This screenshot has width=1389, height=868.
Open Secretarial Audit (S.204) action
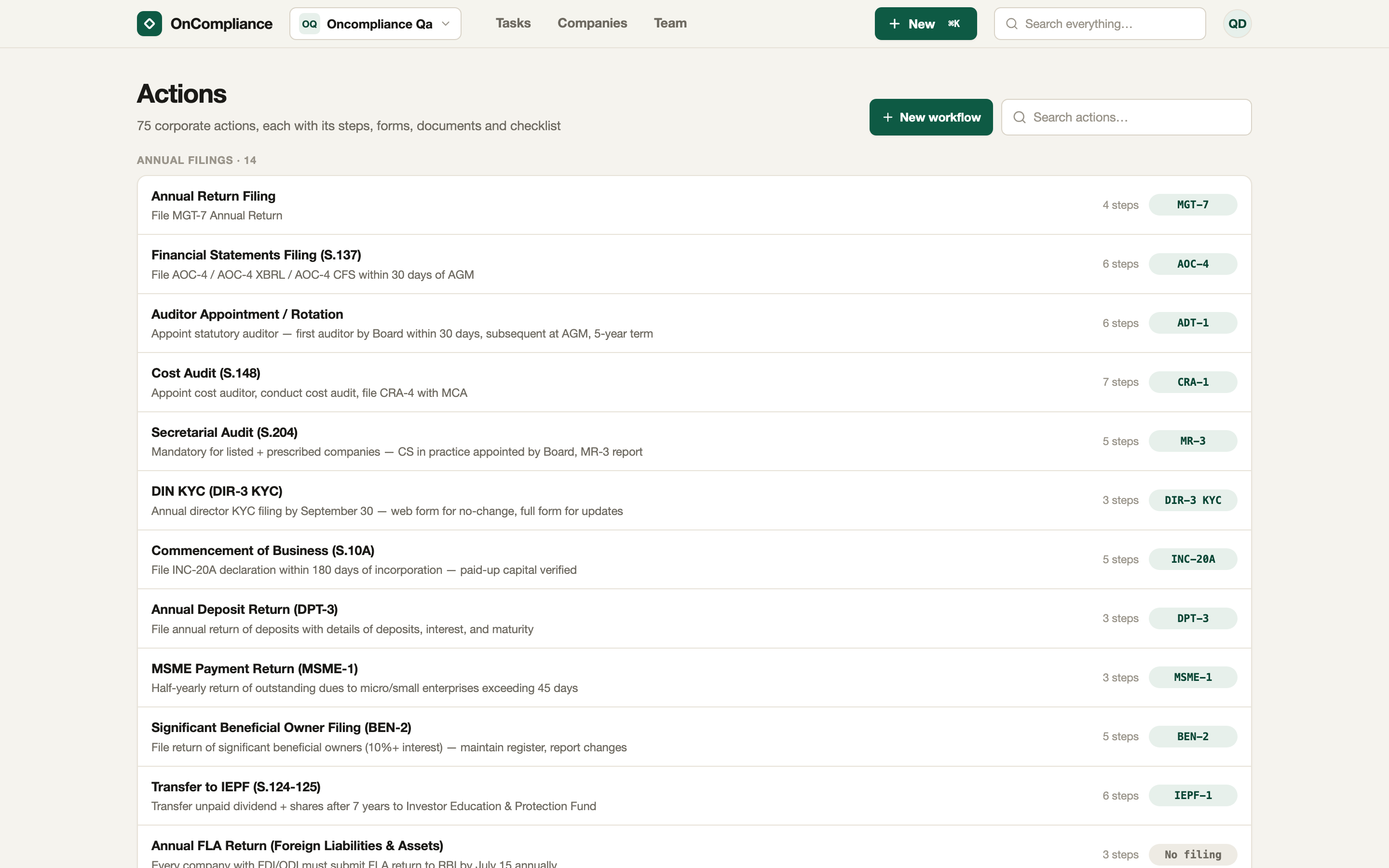(694, 441)
